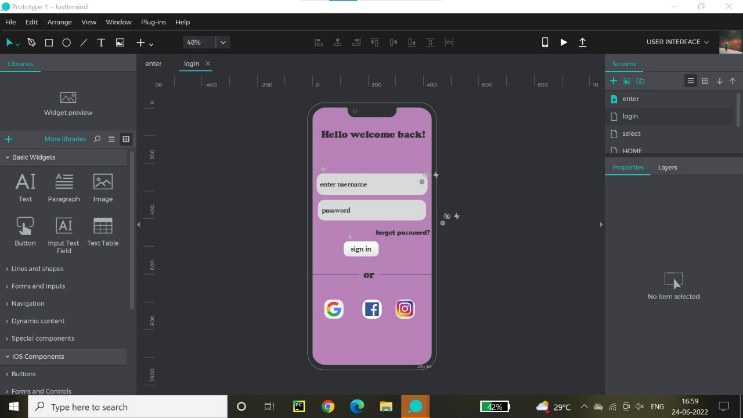
Task: Open the Plug-ins menu
Action: [x=153, y=22]
